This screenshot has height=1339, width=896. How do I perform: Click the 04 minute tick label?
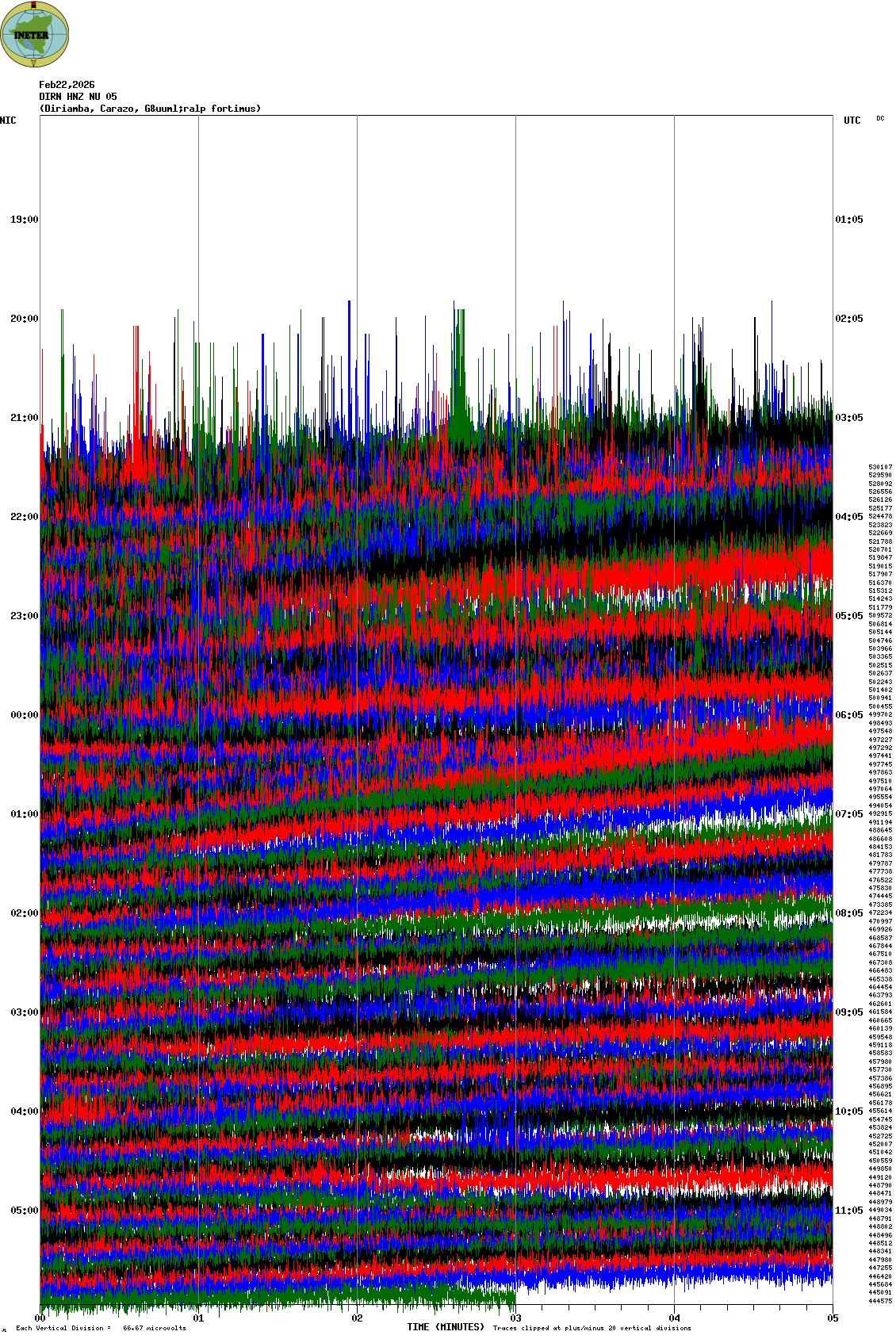(x=675, y=1319)
